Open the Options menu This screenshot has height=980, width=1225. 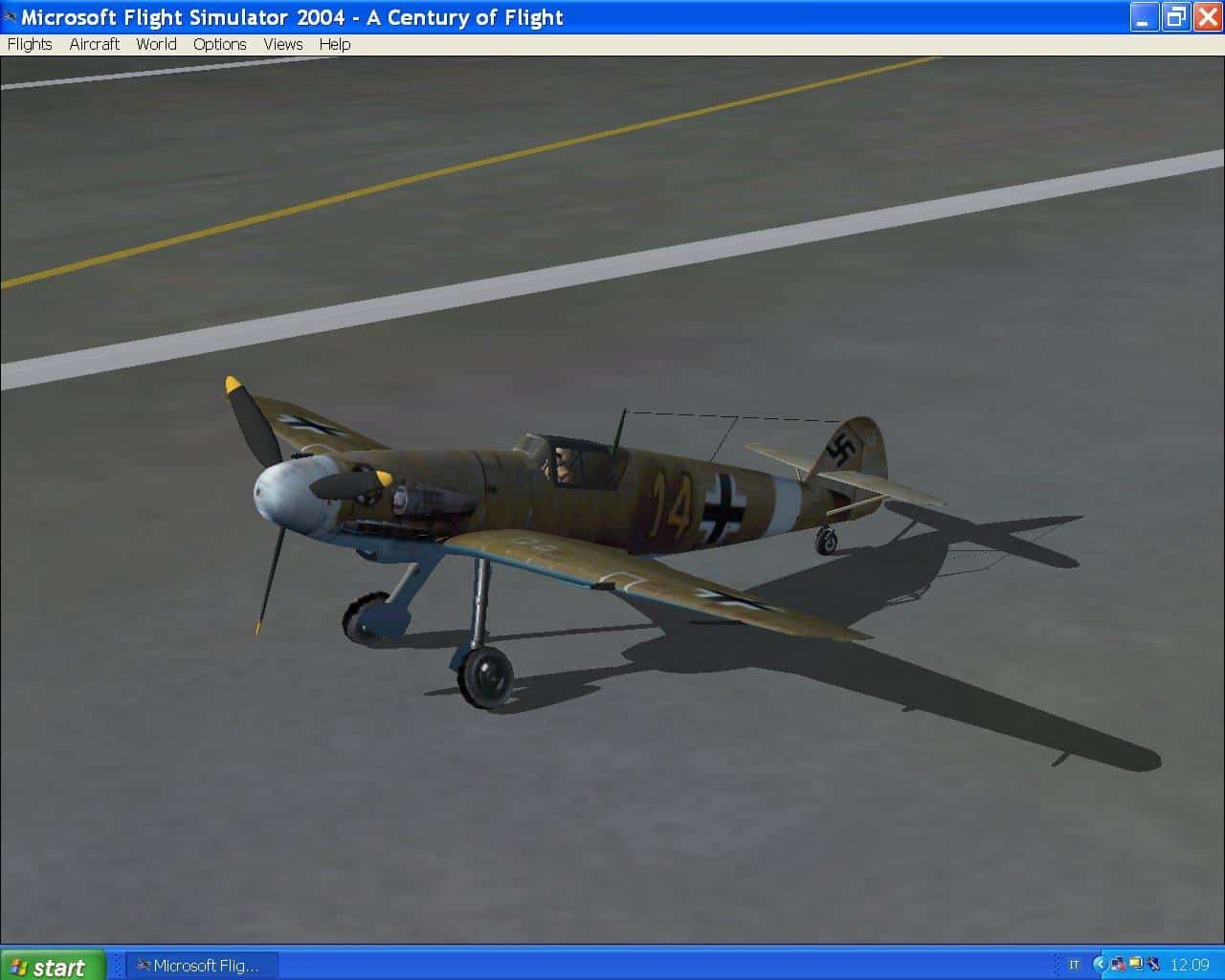pos(219,44)
